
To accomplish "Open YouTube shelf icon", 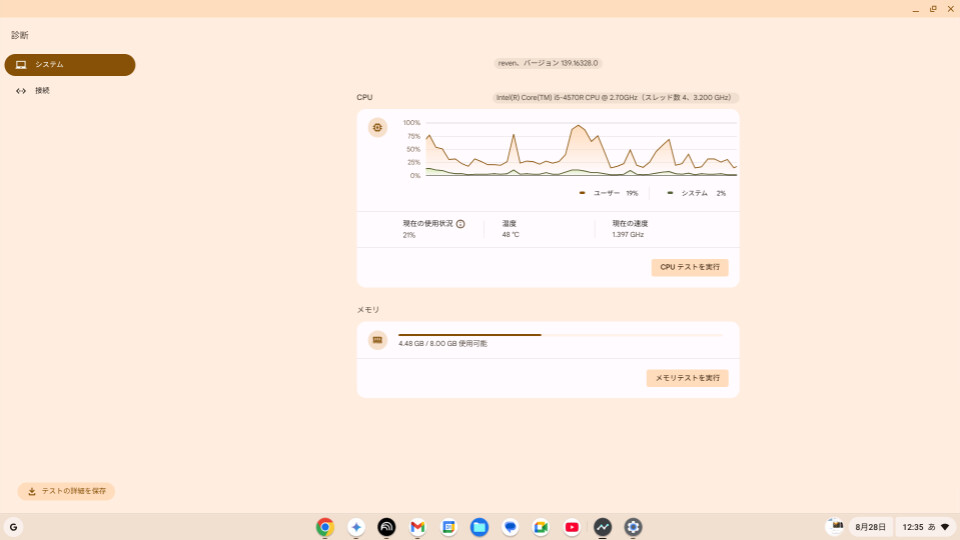I will coord(572,527).
